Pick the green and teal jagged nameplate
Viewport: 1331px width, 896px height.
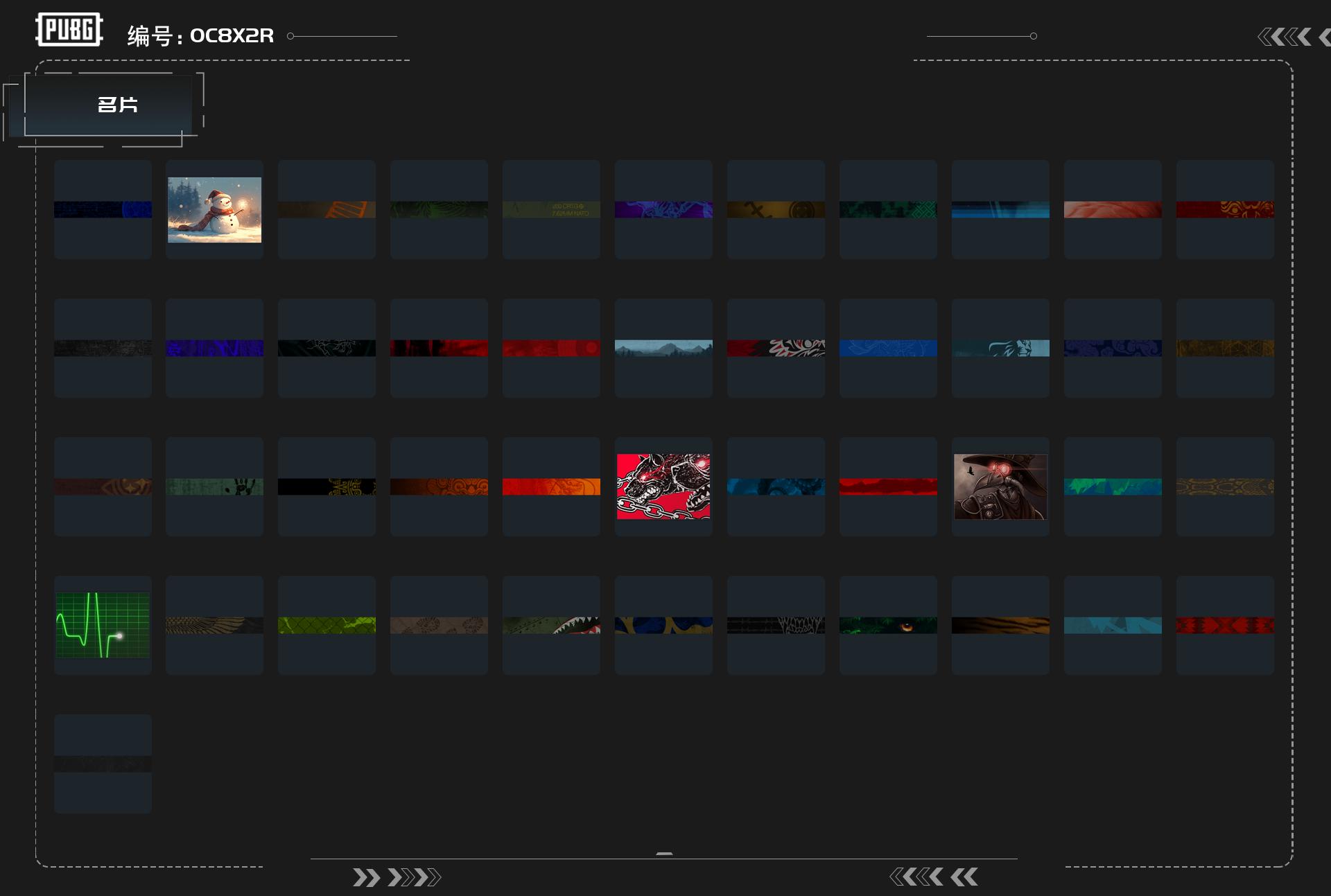click(1113, 486)
